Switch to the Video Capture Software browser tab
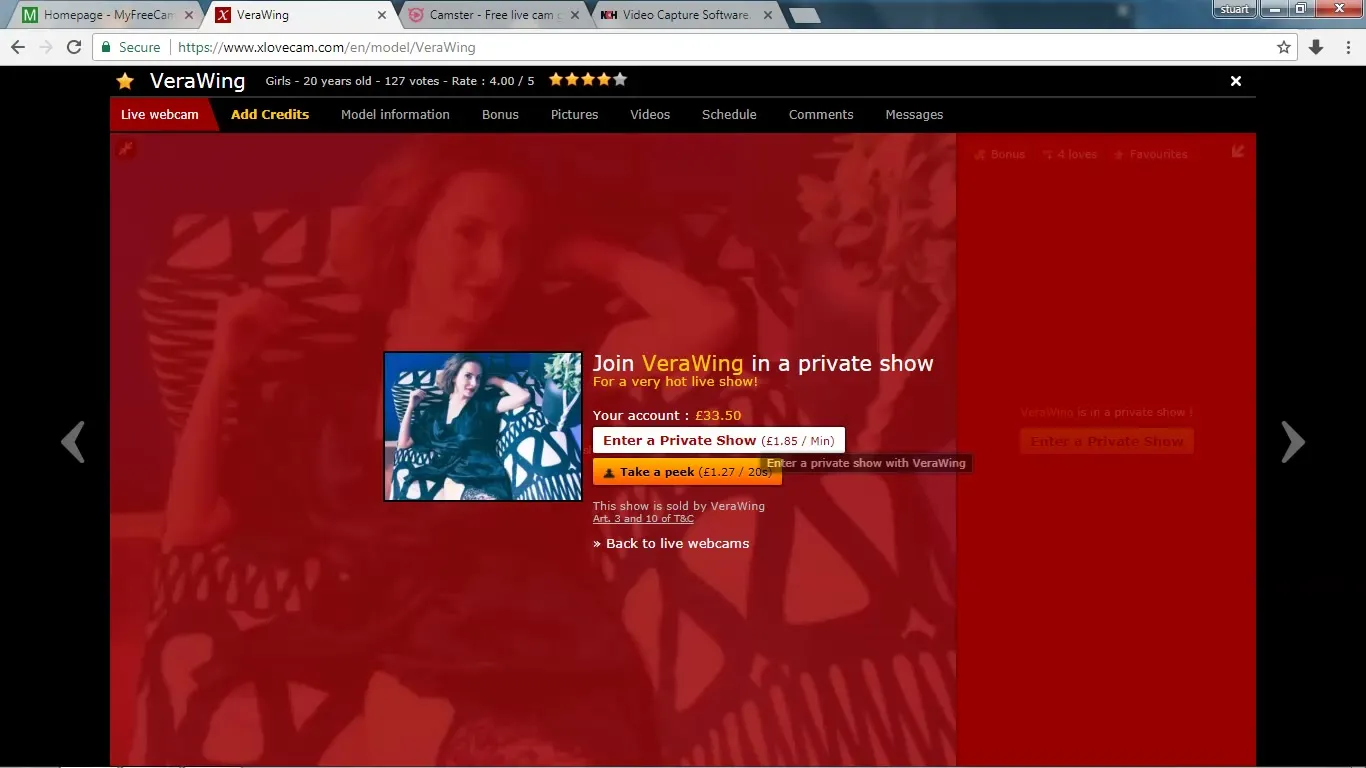Screen dimensions: 1366x768 (x=685, y=15)
